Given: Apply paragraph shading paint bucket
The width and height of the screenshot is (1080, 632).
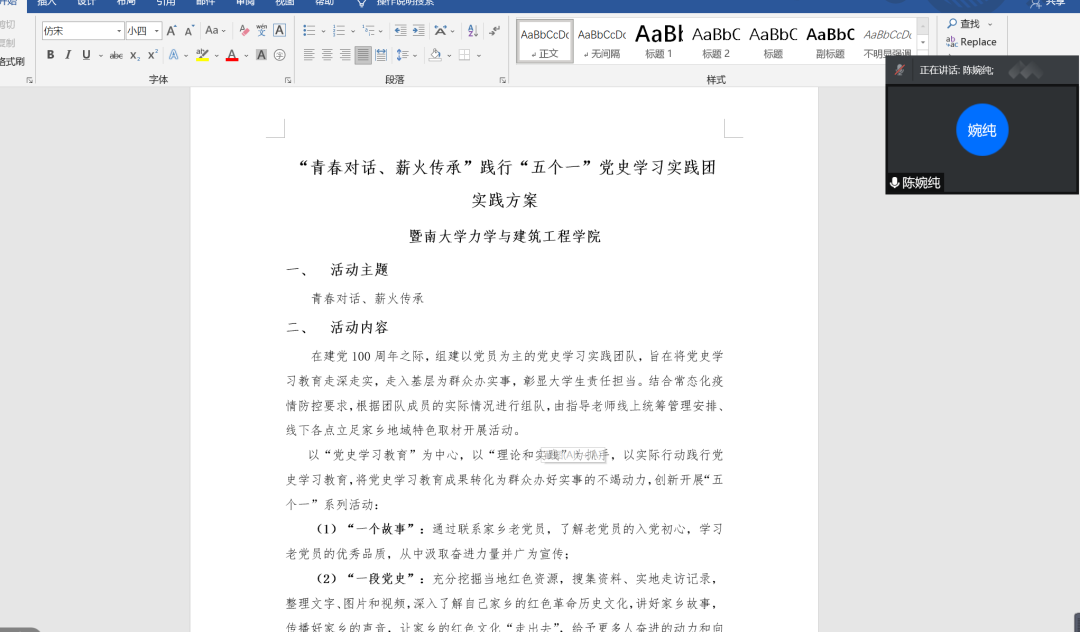Looking at the screenshot, I should pyautogui.click(x=435, y=54).
